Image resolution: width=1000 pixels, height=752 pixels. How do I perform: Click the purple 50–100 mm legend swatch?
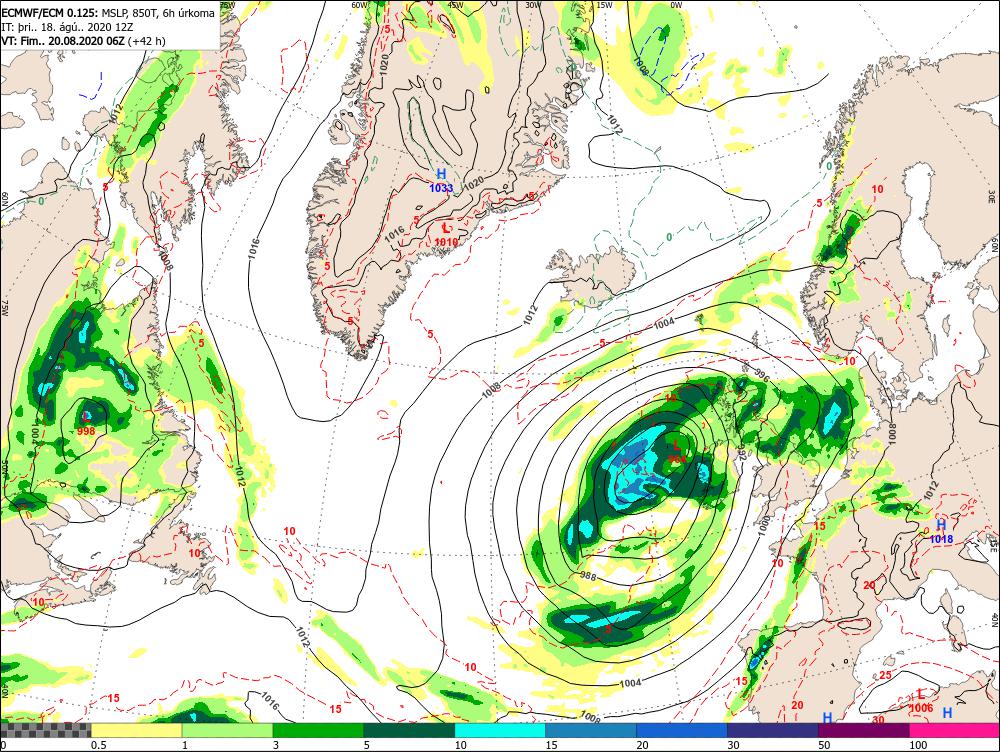coord(864,730)
